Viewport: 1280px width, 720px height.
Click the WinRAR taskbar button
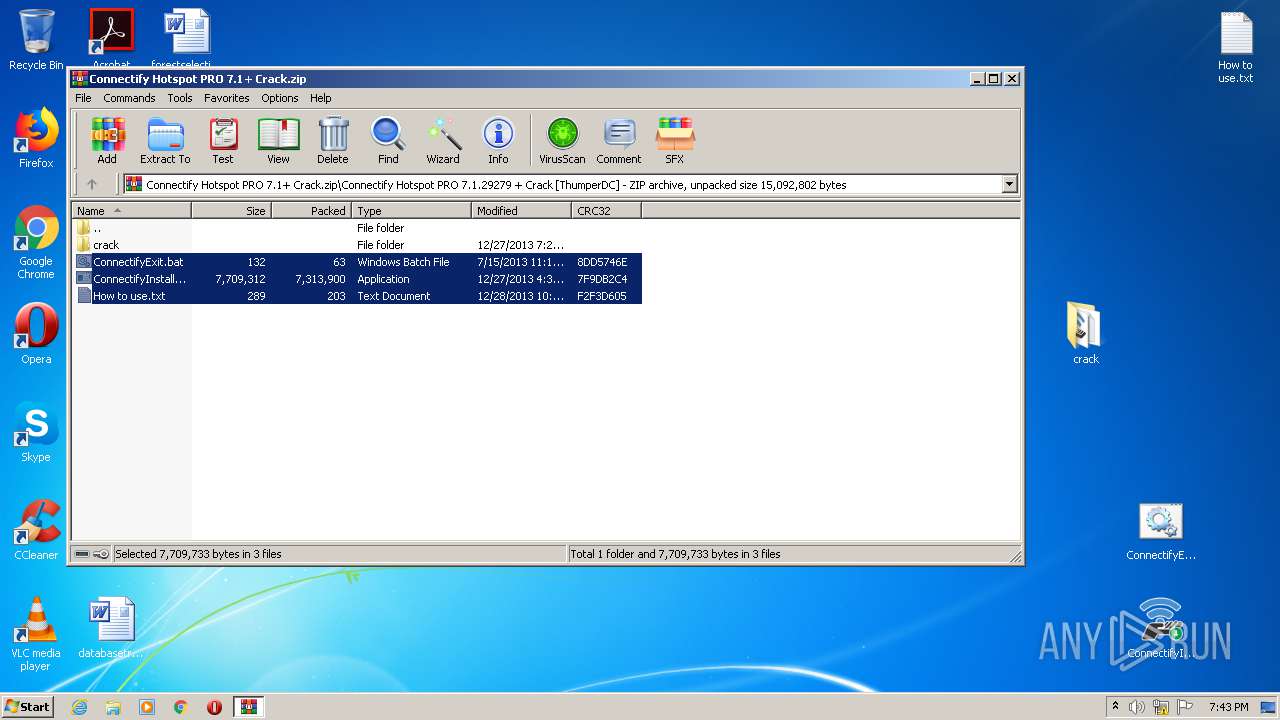tap(249, 707)
